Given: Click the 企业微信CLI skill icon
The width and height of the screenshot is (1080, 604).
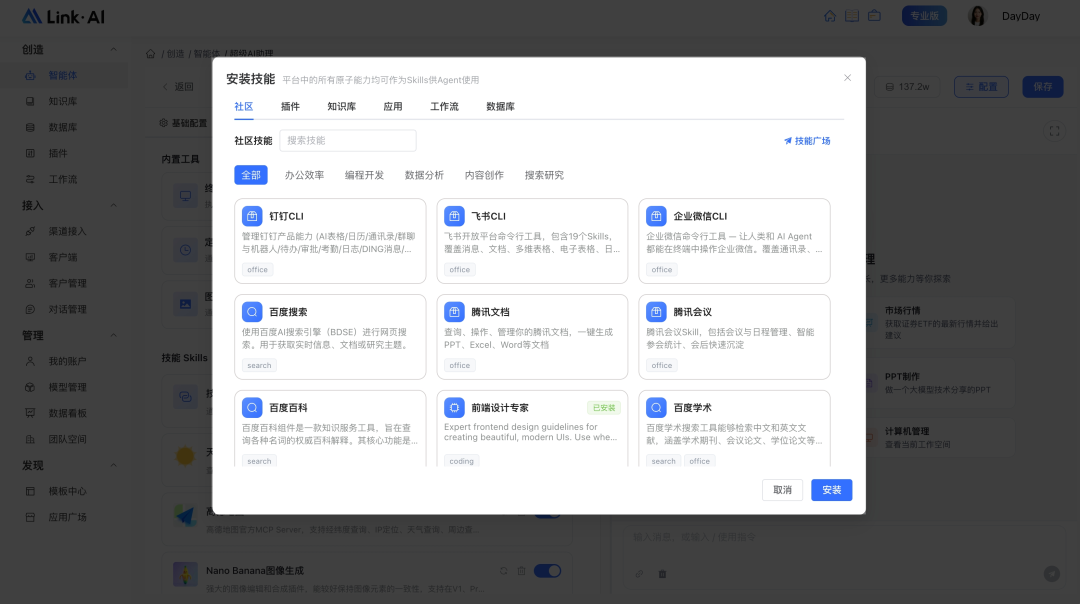Looking at the screenshot, I should [656, 216].
